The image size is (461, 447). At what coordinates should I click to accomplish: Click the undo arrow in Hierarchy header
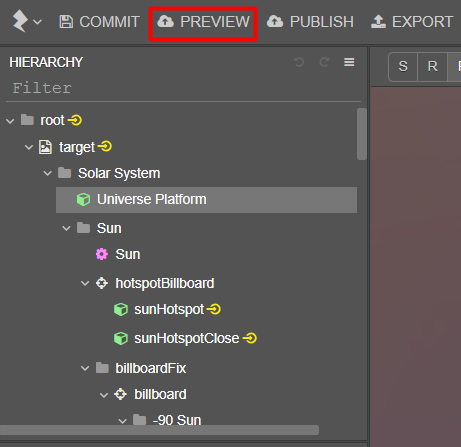(299, 62)
